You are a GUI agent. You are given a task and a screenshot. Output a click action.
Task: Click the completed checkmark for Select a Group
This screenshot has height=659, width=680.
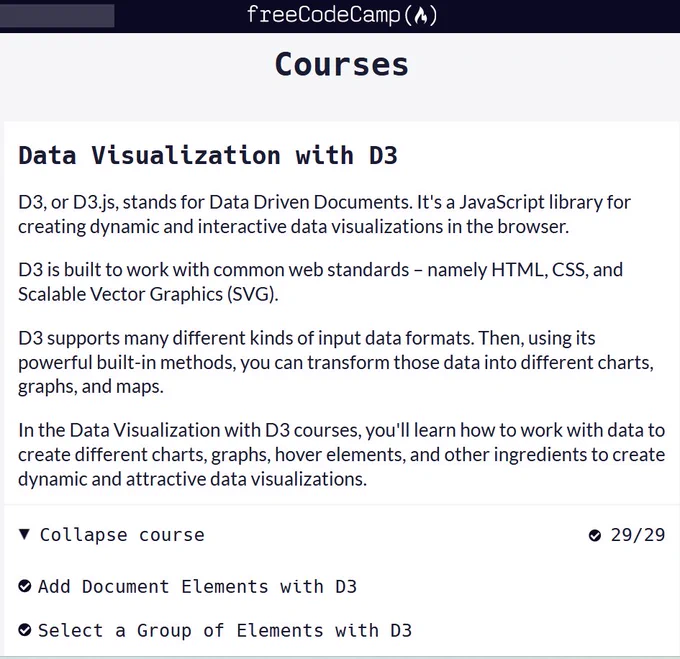[25, 630]
